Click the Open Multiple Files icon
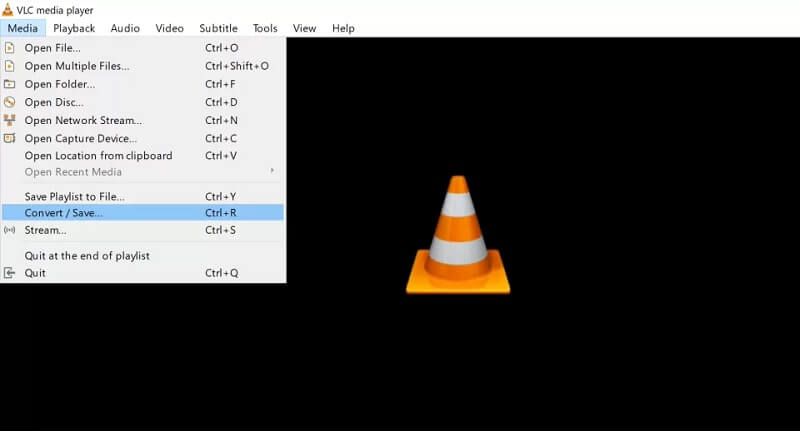This screenshot has width=800, height=431. 9,66
